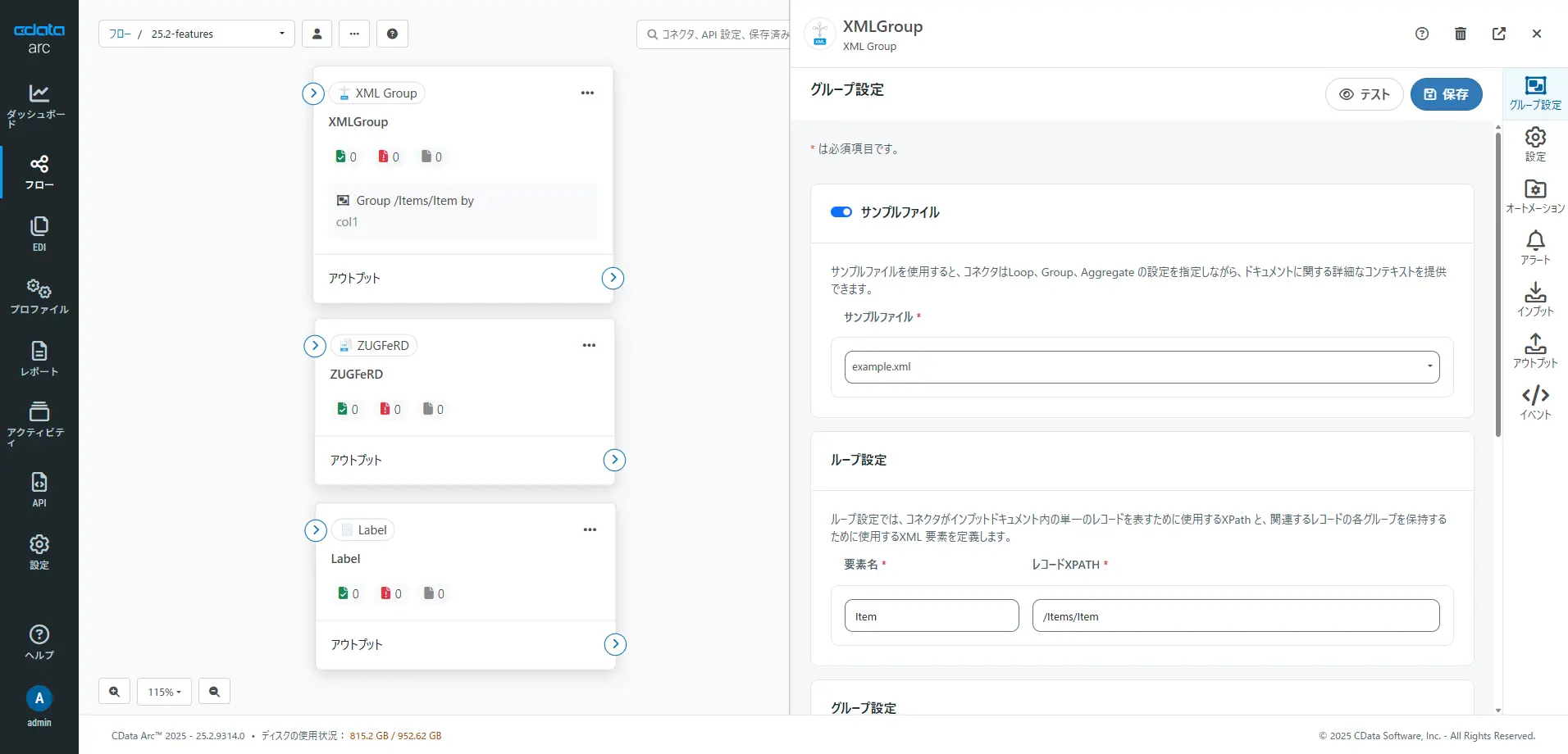Open the ダッシュボード dashboard sidebar item
Screen dimensions: 1568x754
click(39, 105)
